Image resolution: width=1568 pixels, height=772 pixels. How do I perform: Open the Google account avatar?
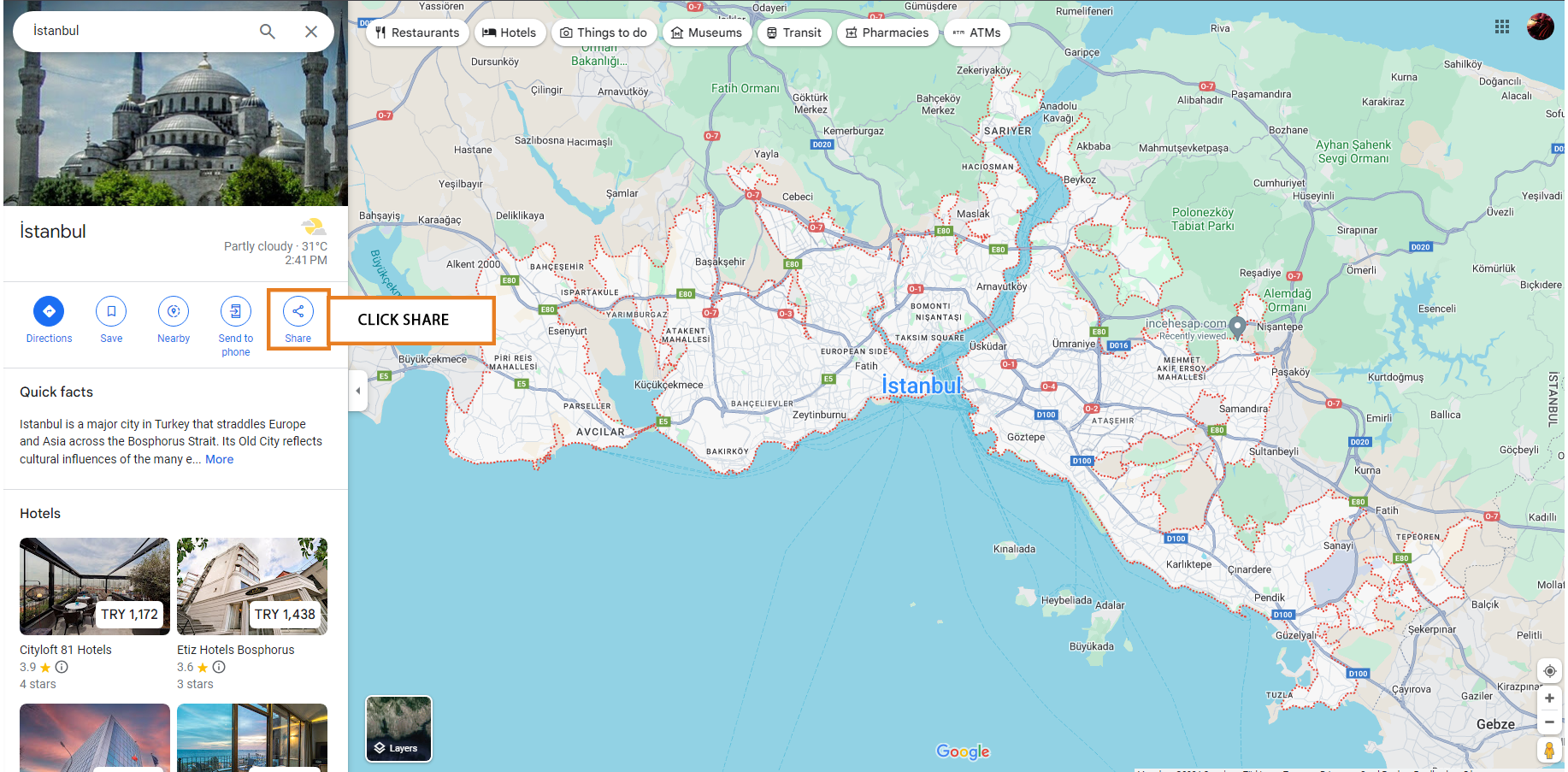pos(1541,27)
